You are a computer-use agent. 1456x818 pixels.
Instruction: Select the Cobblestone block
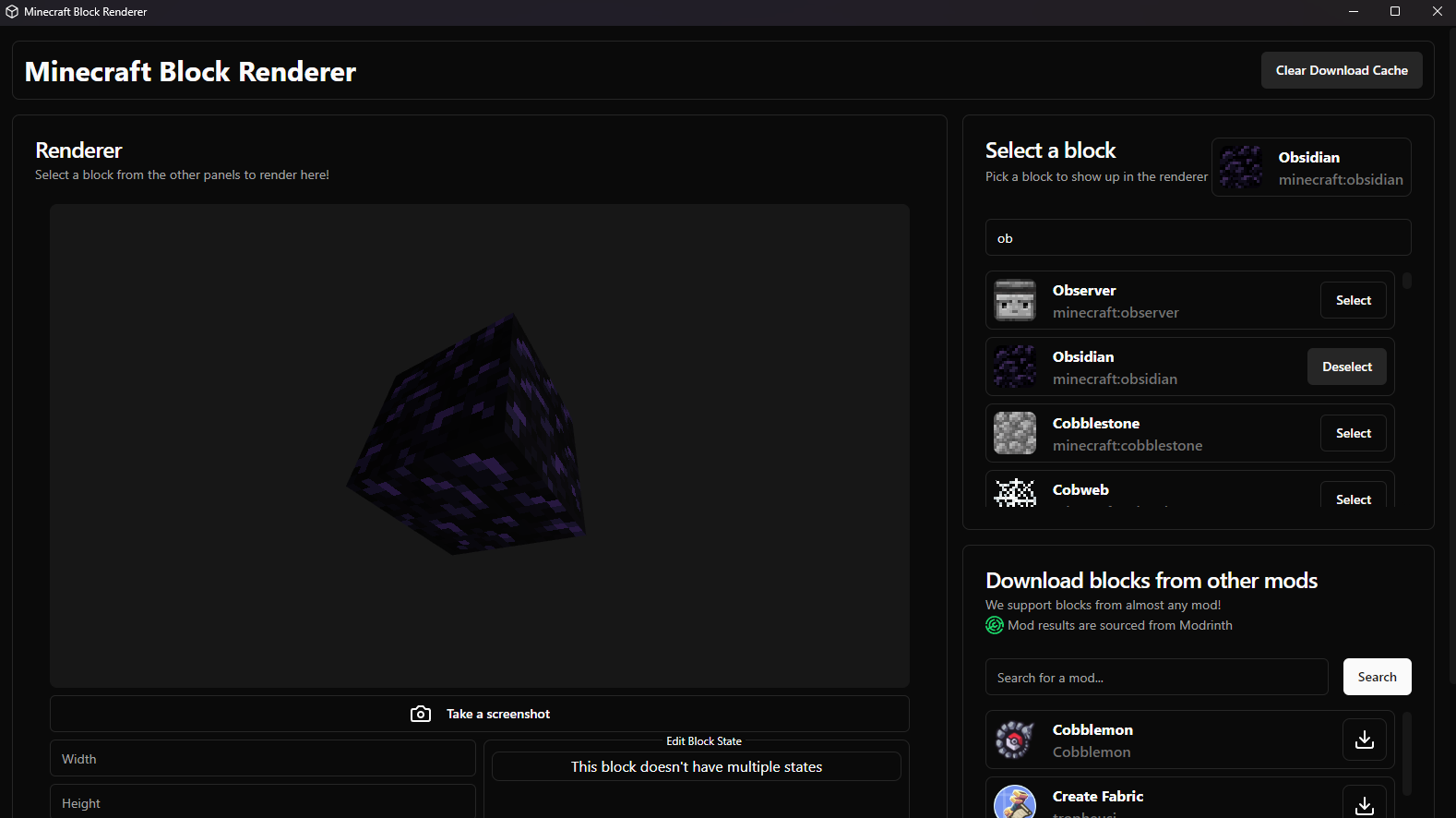[x=1354, y=433]
